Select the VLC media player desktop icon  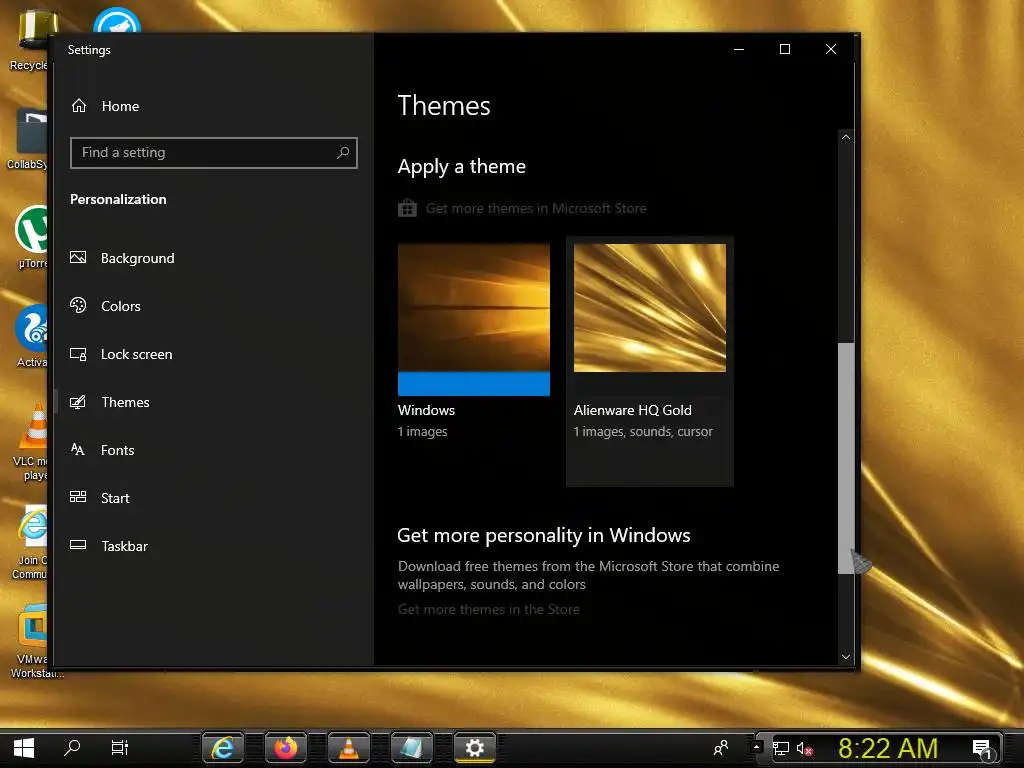pos(31,442)
